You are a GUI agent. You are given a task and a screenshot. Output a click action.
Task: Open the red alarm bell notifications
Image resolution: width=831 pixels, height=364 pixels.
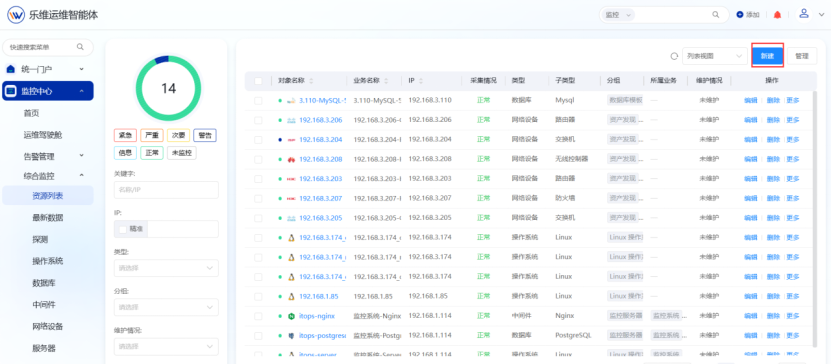point(777,15)
